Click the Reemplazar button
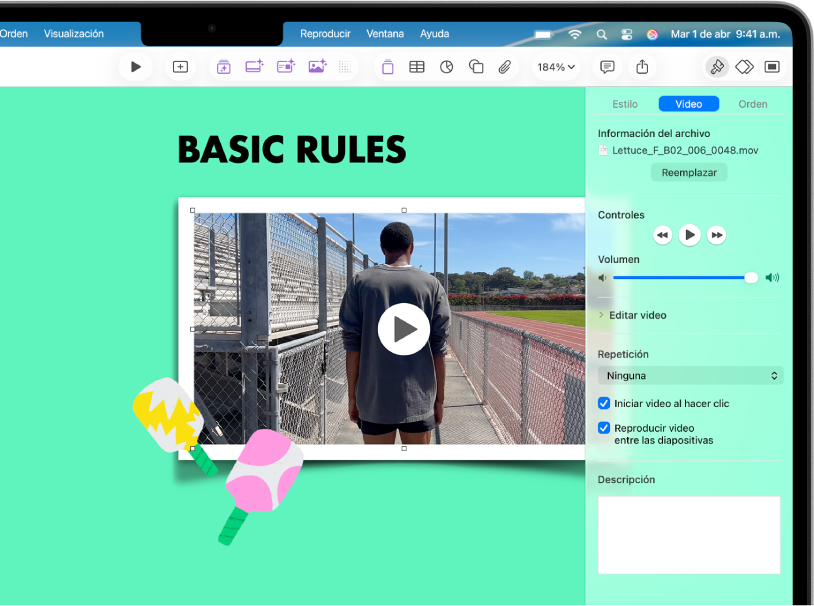The height and width of the screenshot is (606, 814). point(688,172)
